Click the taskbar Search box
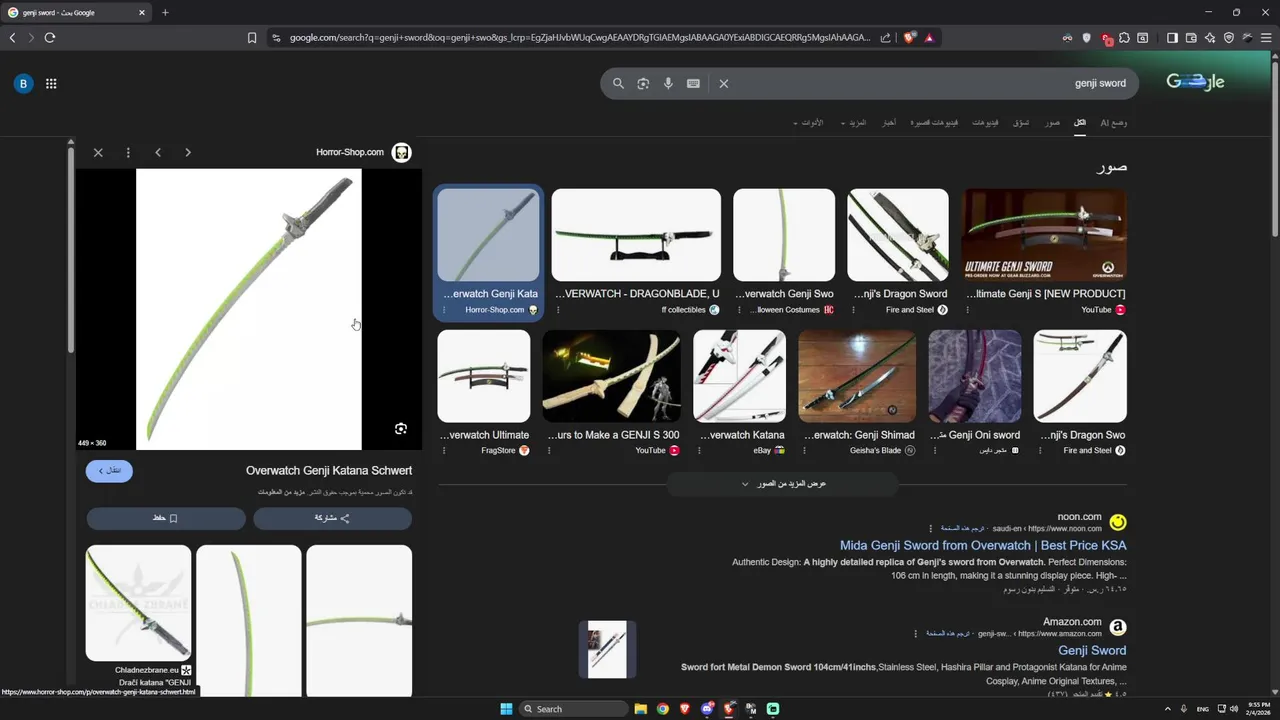1280x720 pixels. pyautogui.click(x=573, y=709)
